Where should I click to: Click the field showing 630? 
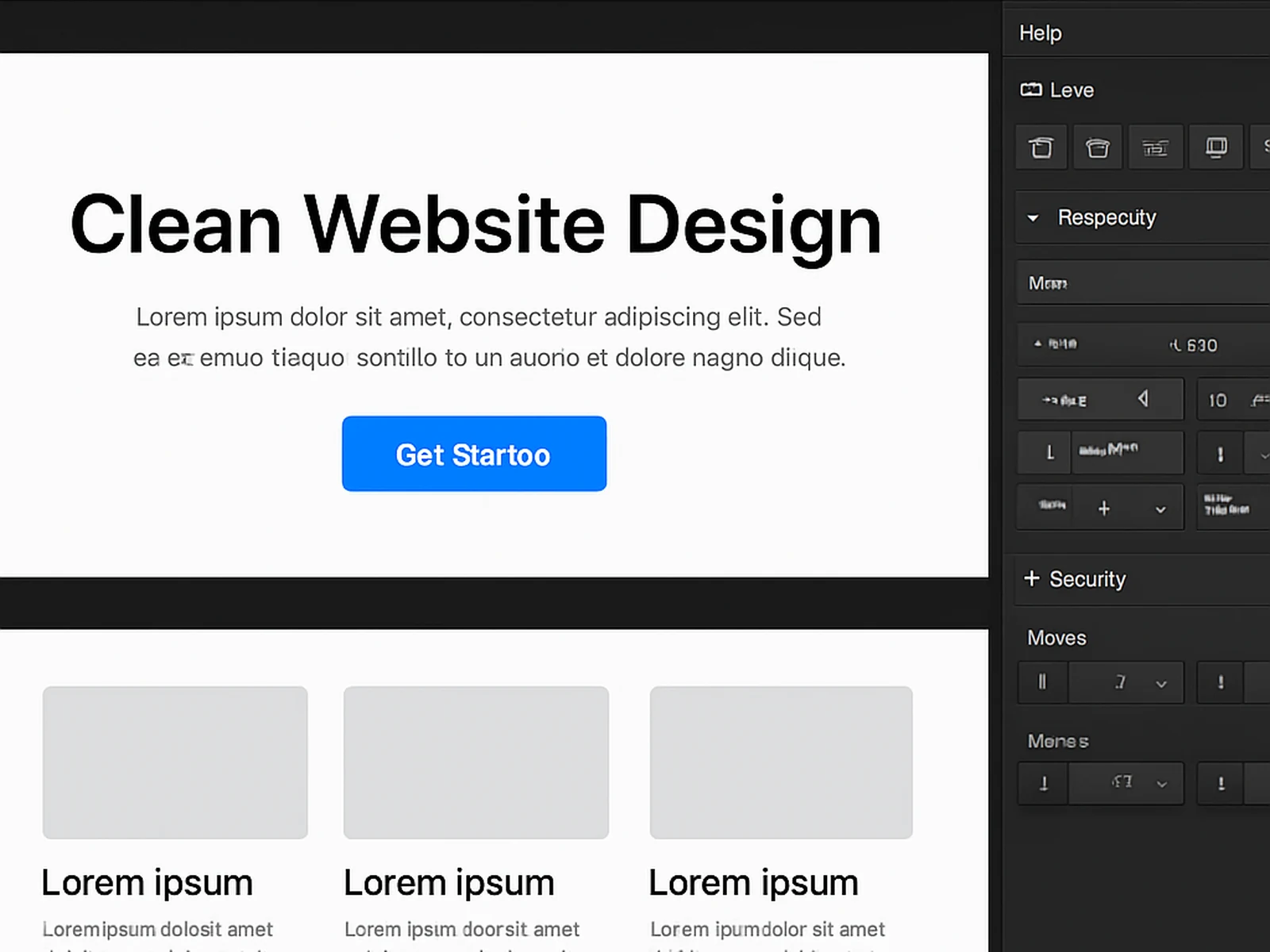[x=1143, y=345]
